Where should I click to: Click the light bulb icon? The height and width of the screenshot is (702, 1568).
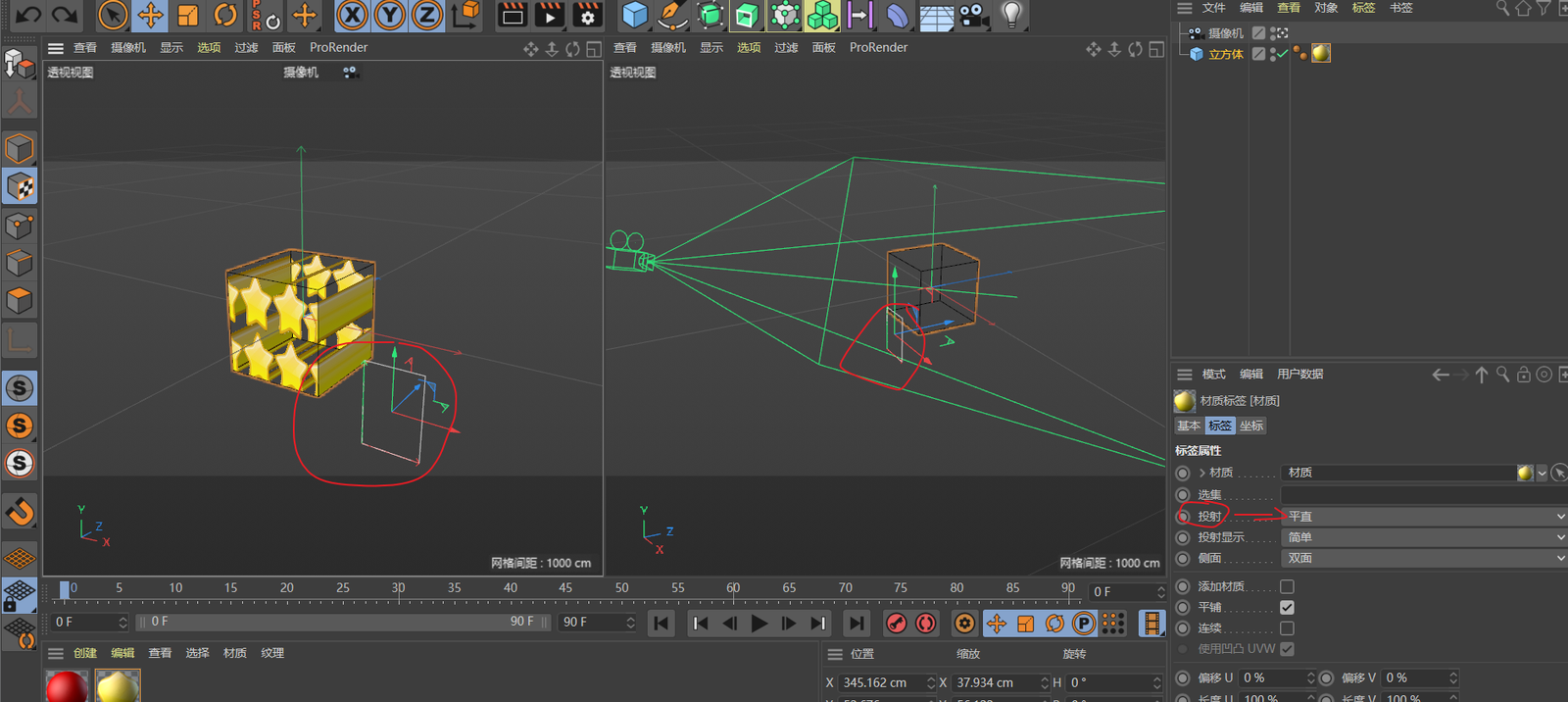click(x=1011, y=15)
